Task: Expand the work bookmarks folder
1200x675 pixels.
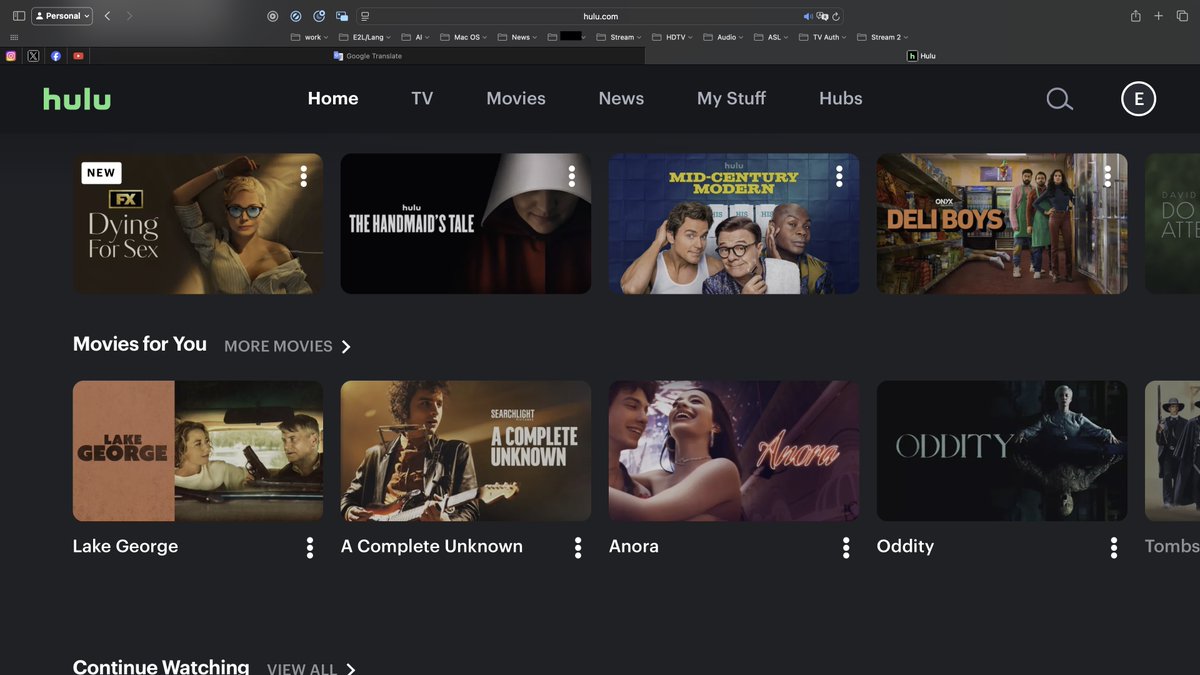Action: 309,37
